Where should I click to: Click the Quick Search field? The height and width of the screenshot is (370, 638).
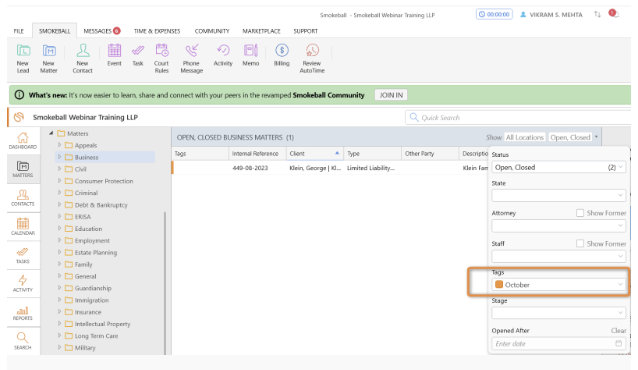[518, 118]
